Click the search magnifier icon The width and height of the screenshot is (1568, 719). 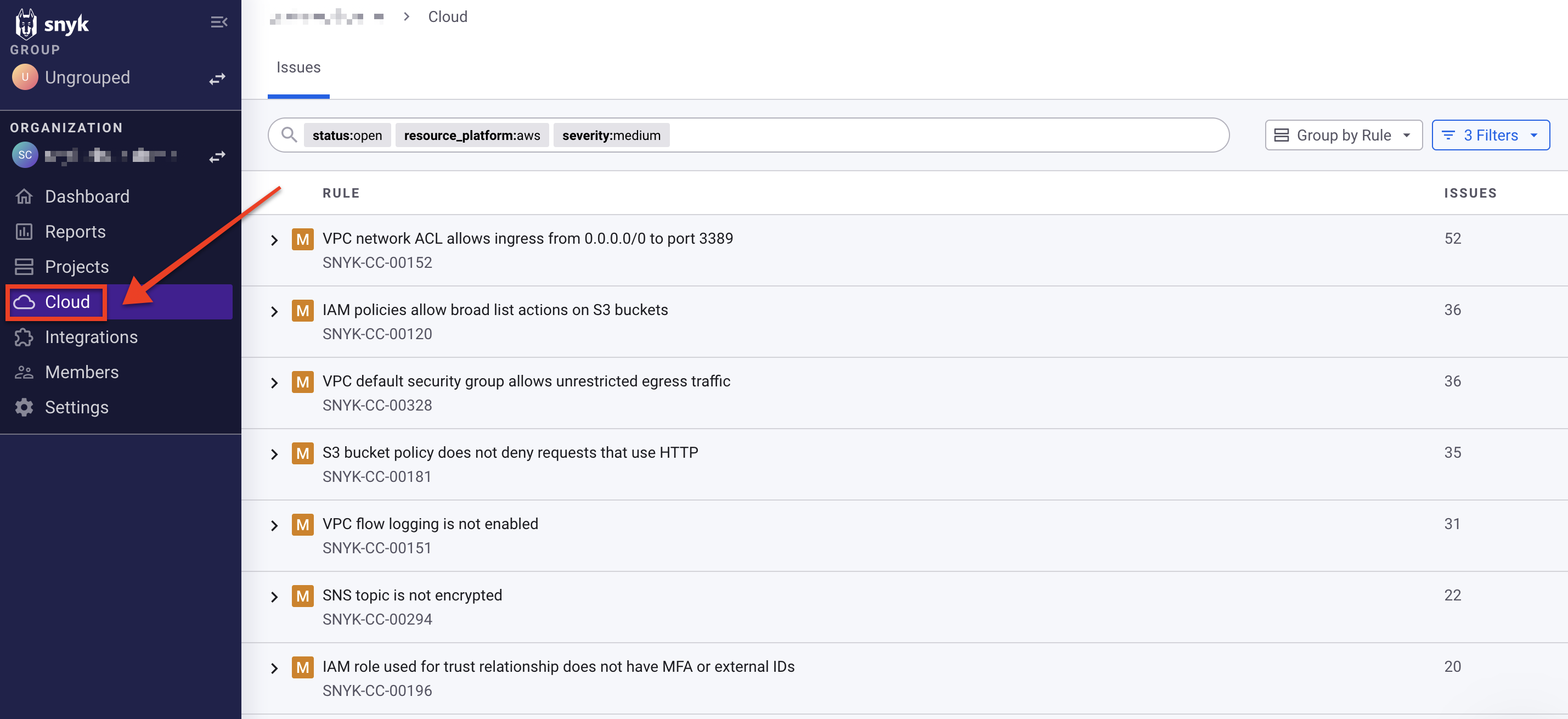click(289, 134)
